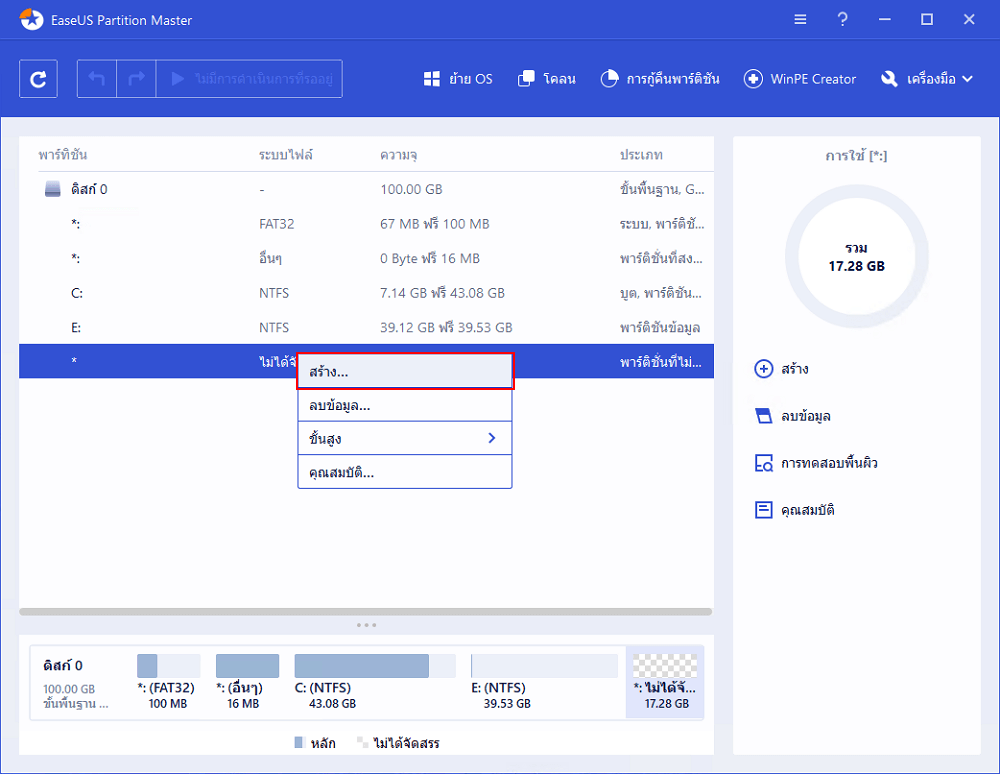
Task: Select the ดิสก์ 0 row in partition list
Action: pos(366,189)
